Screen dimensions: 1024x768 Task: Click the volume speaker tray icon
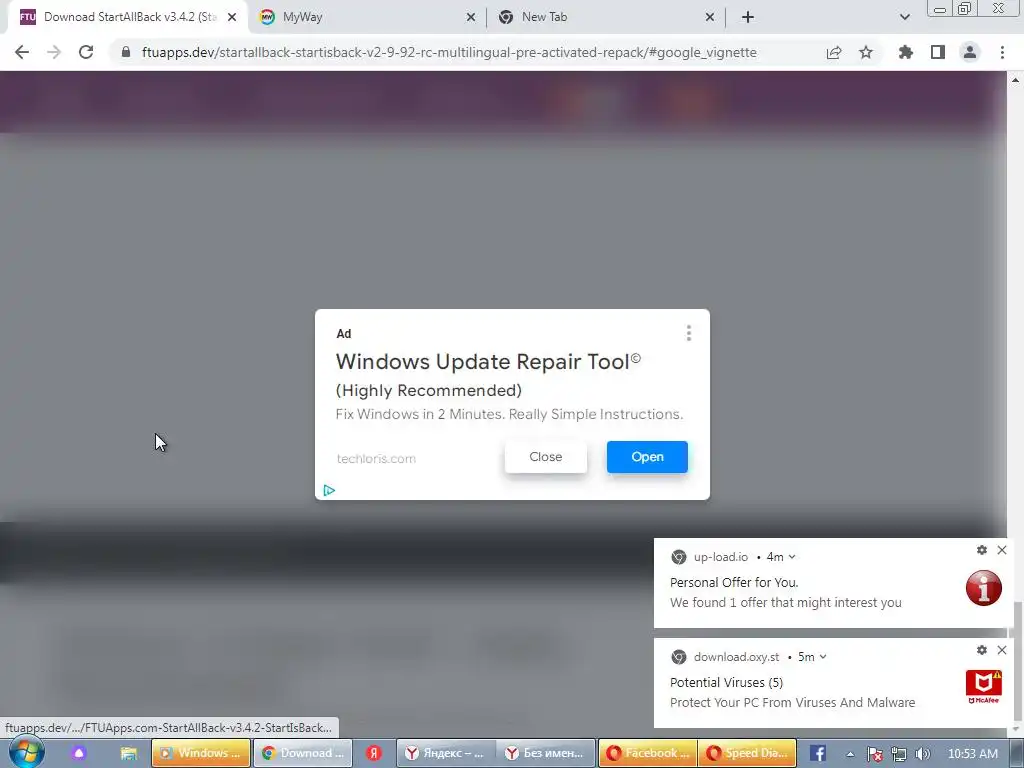click(923, 754)
